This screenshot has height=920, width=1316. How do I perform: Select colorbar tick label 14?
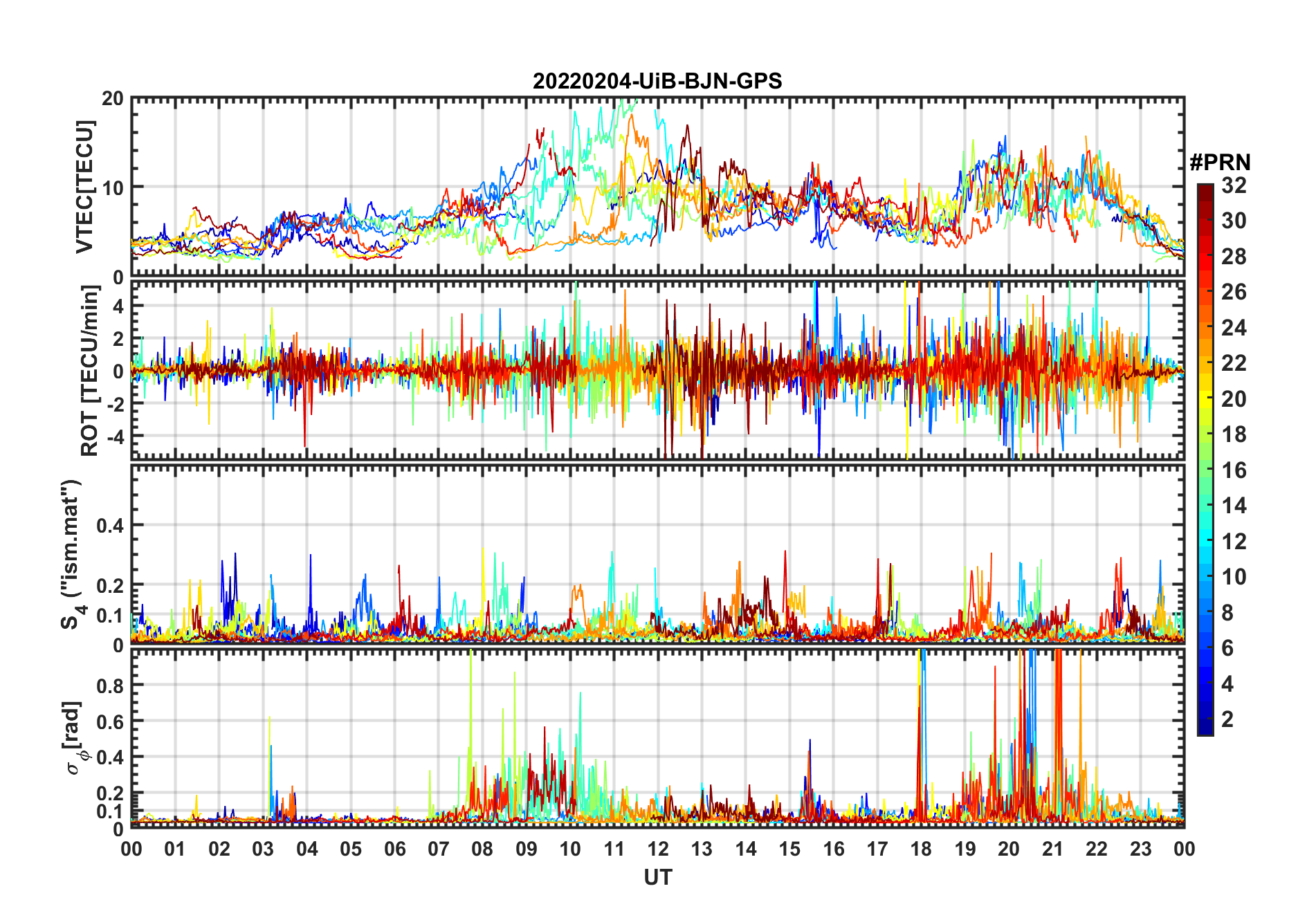pyautogui.click(x=1234, y=506)
